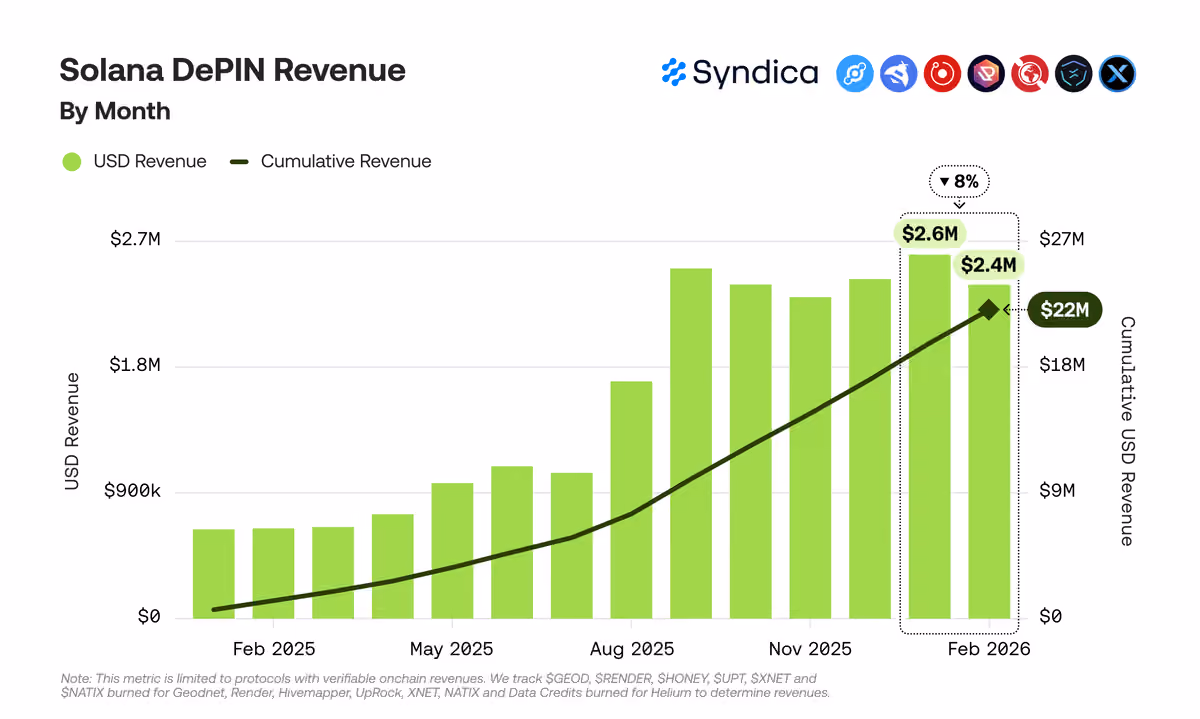Click the red Geodnet globe icon
Screen dimensions: 1200x719
point(1030,74)
